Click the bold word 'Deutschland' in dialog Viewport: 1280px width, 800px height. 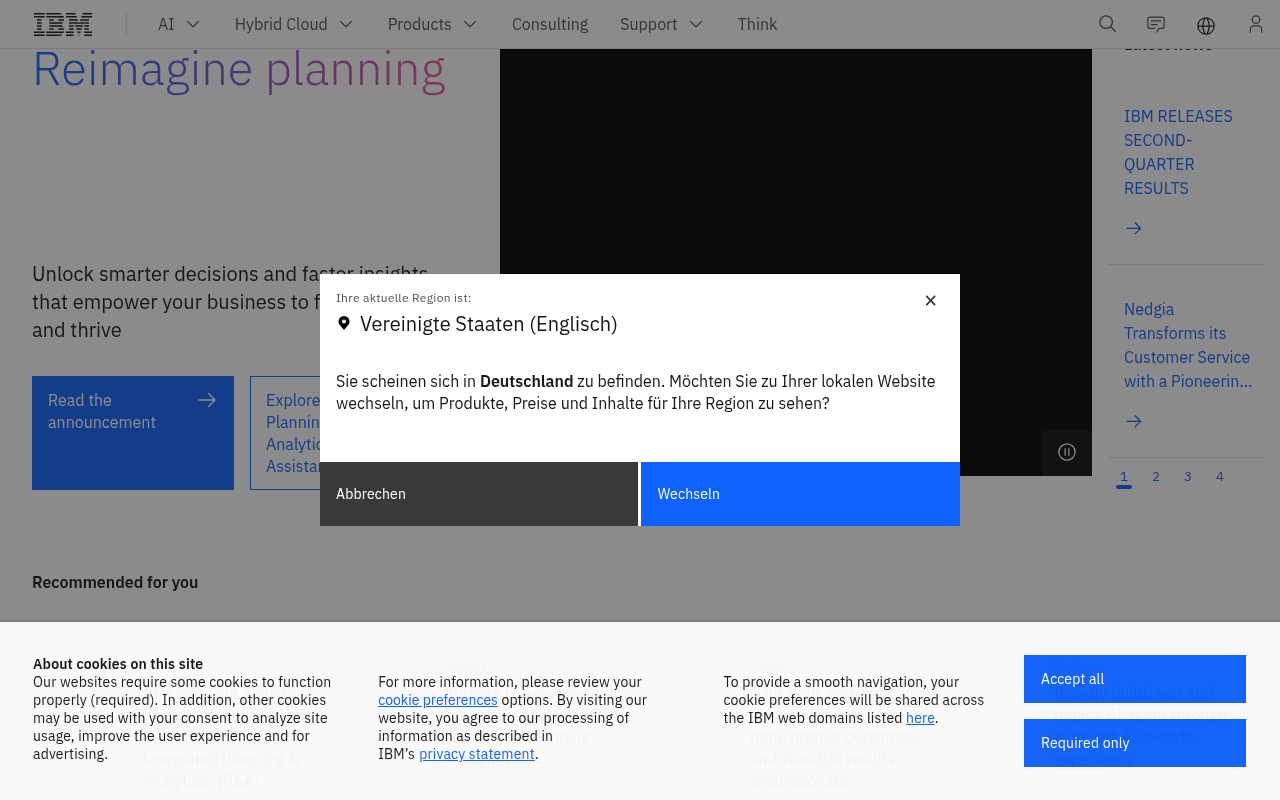pyautogui.click(x=527, y=381)
